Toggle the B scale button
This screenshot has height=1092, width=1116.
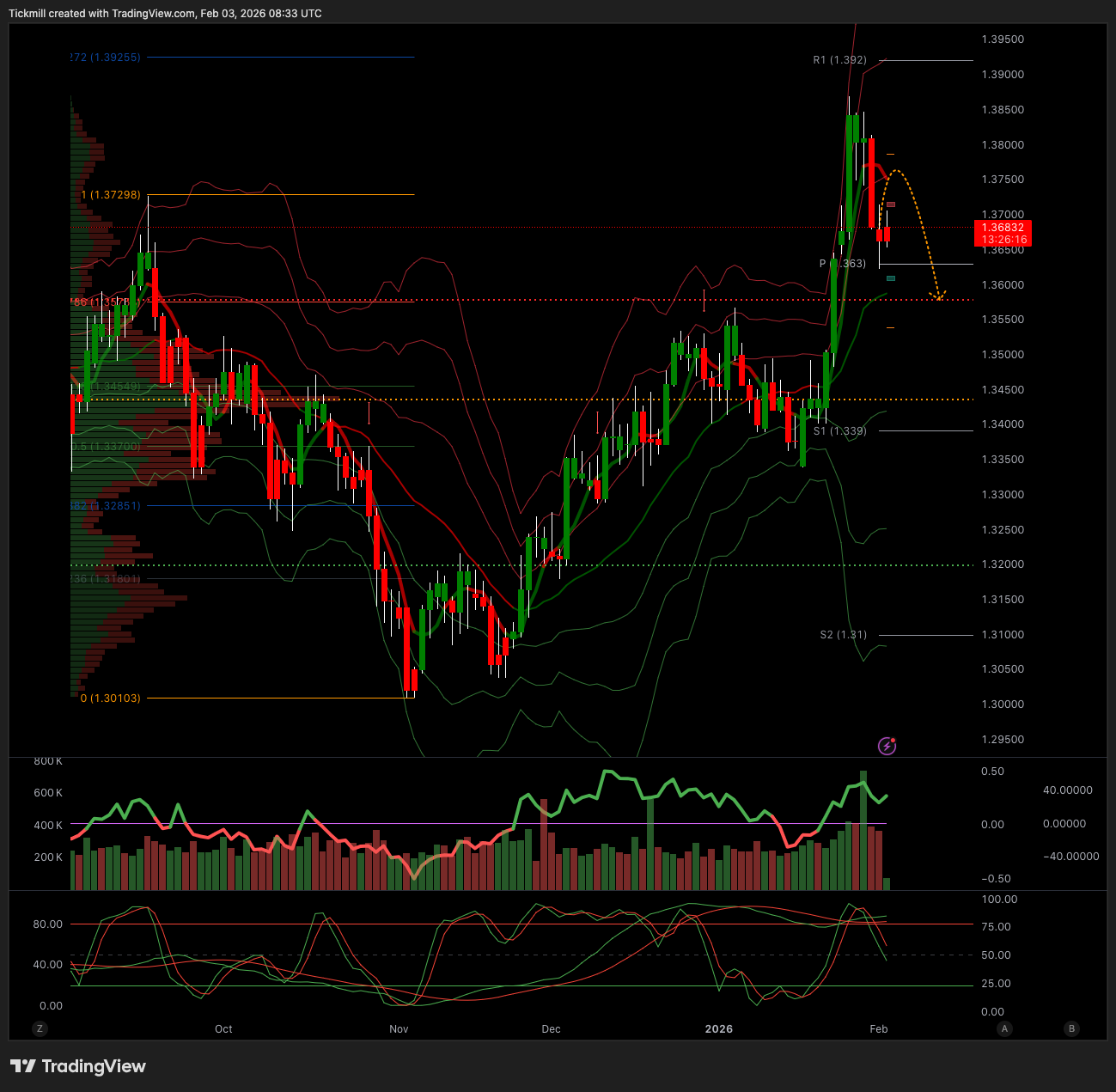1070,1028
